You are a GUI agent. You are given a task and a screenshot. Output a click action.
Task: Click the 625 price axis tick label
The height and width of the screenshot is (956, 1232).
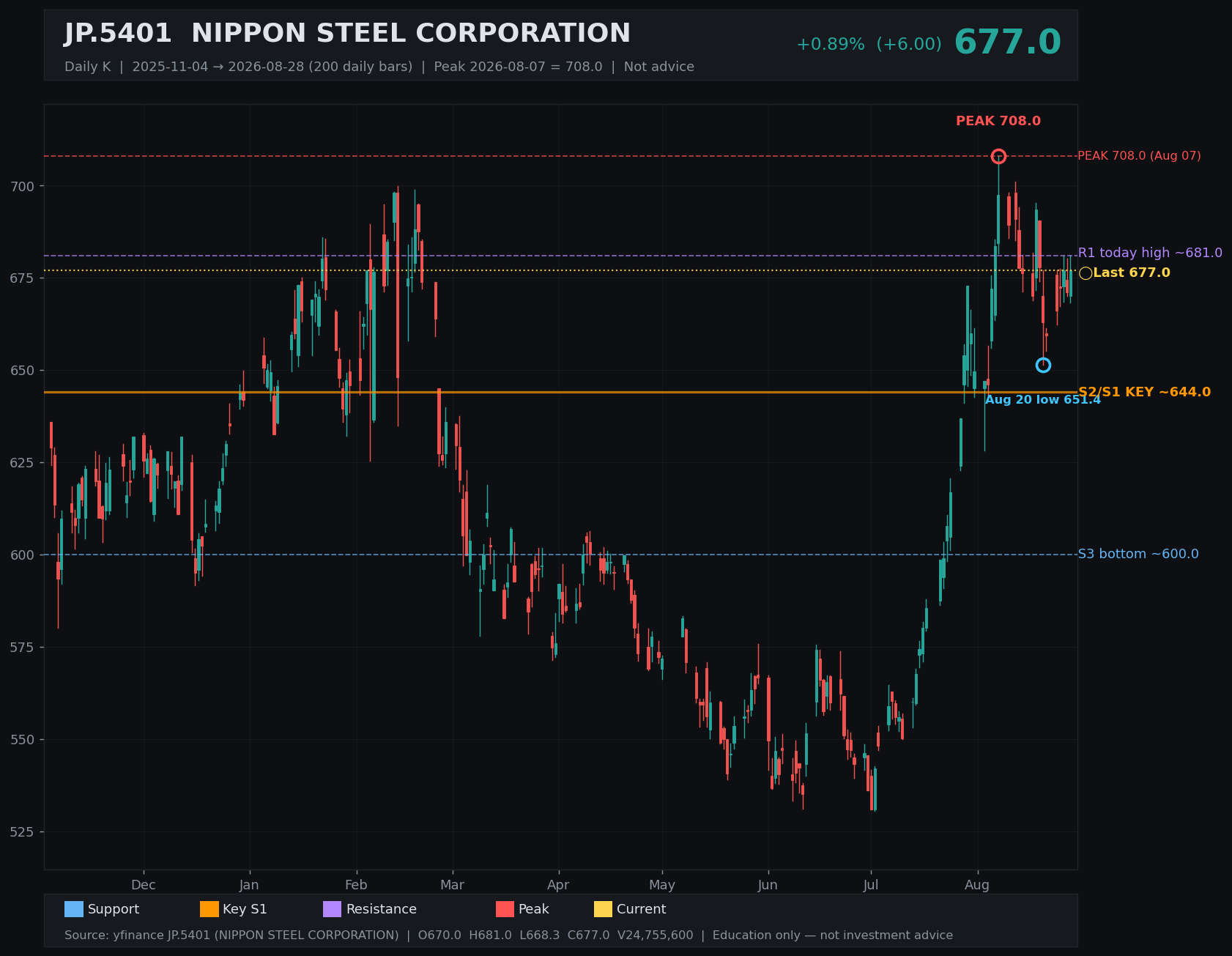pyautogui.click(x=23, y=463)
